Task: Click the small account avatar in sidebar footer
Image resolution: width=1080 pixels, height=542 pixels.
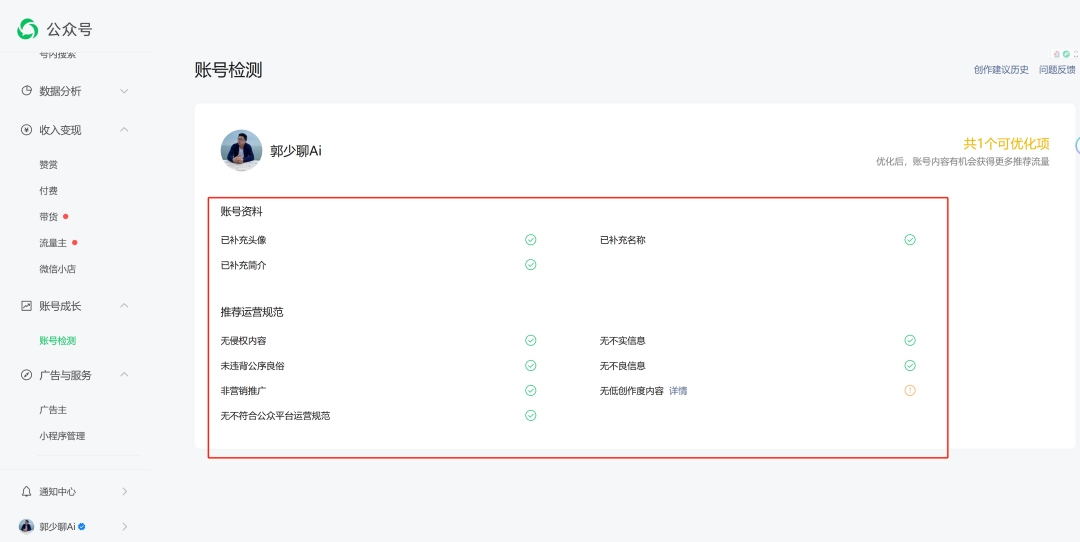Action: coord(27,526)
